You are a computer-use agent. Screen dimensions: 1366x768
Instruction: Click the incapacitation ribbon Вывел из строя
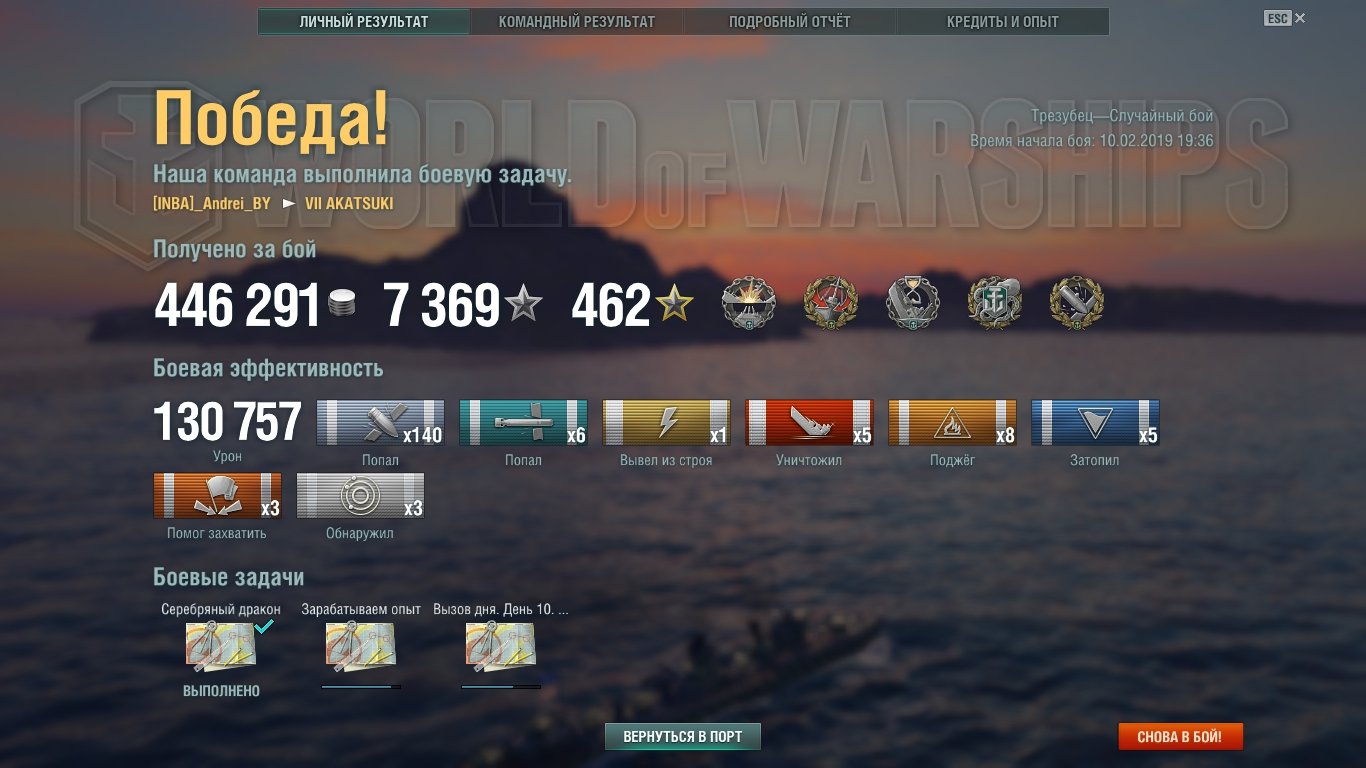666,423
